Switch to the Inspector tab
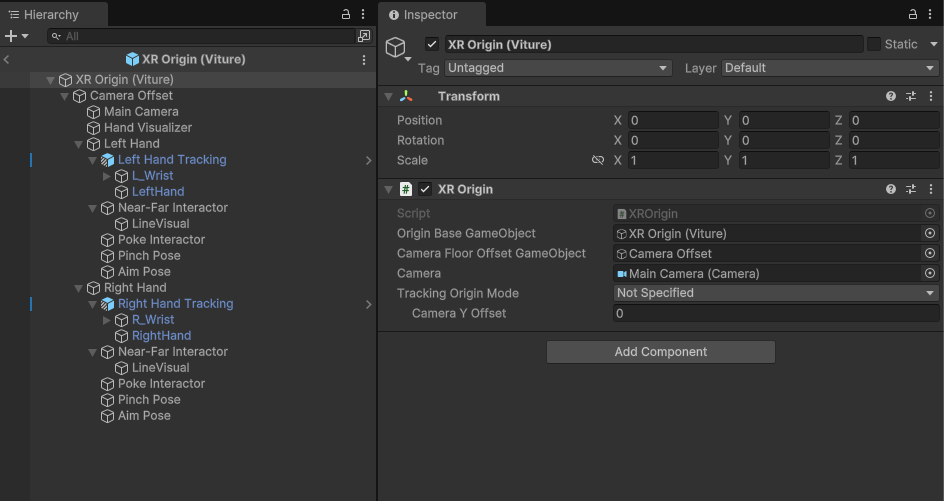The image size is (944, 501). [430, 15]
